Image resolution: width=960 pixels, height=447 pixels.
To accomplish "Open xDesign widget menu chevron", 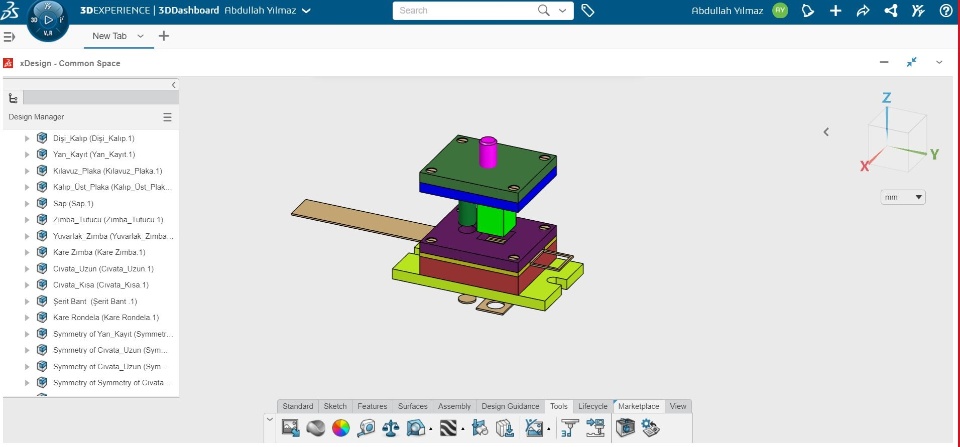I will point(939,62).
